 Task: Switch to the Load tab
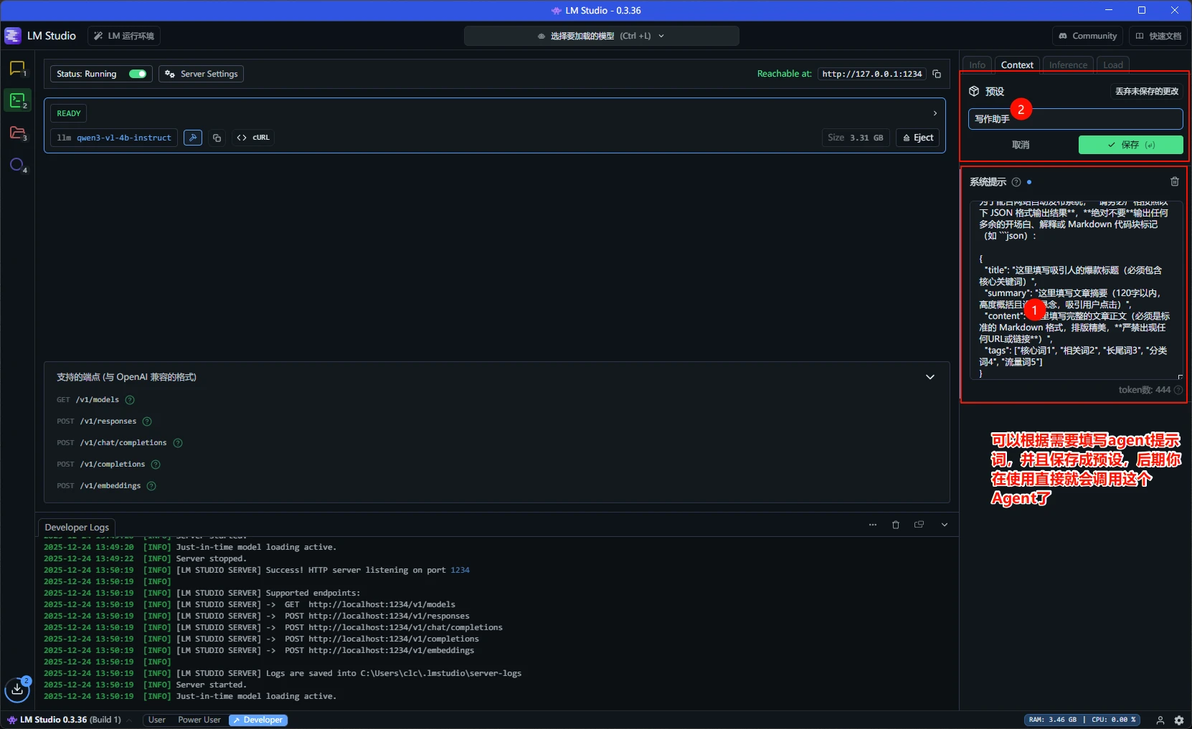(1113, 65)
